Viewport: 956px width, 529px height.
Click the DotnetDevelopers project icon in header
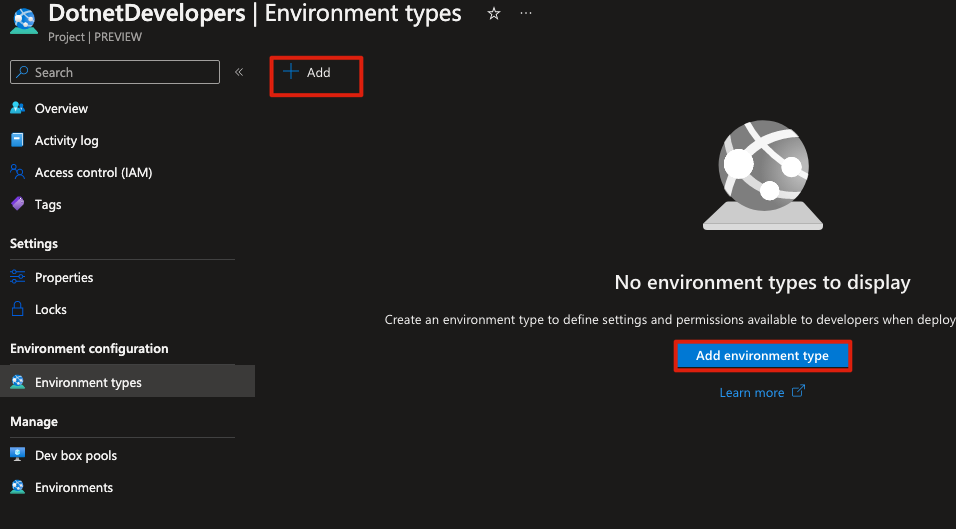coord(22,22)
